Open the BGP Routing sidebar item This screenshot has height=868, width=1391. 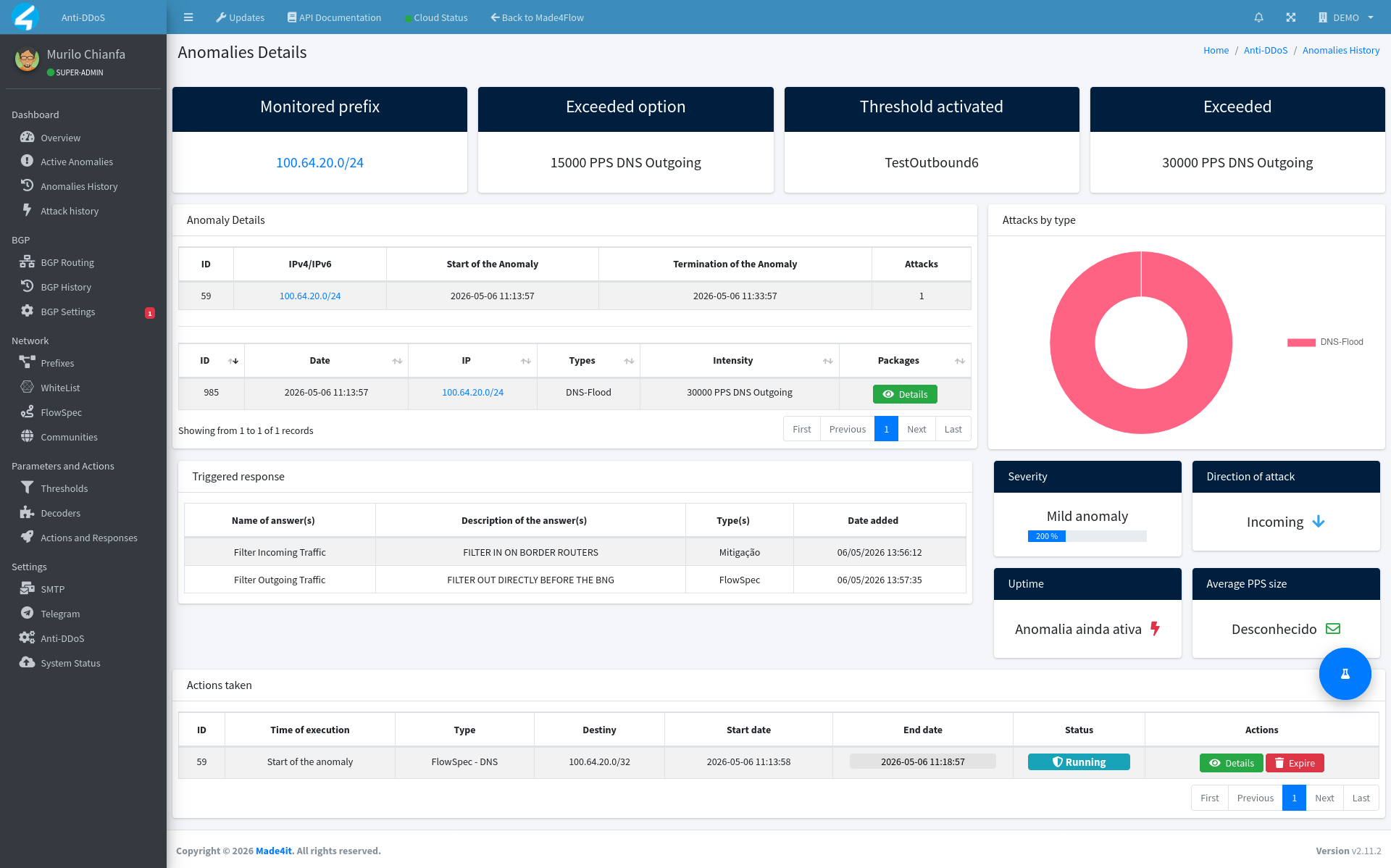(67, 262)
